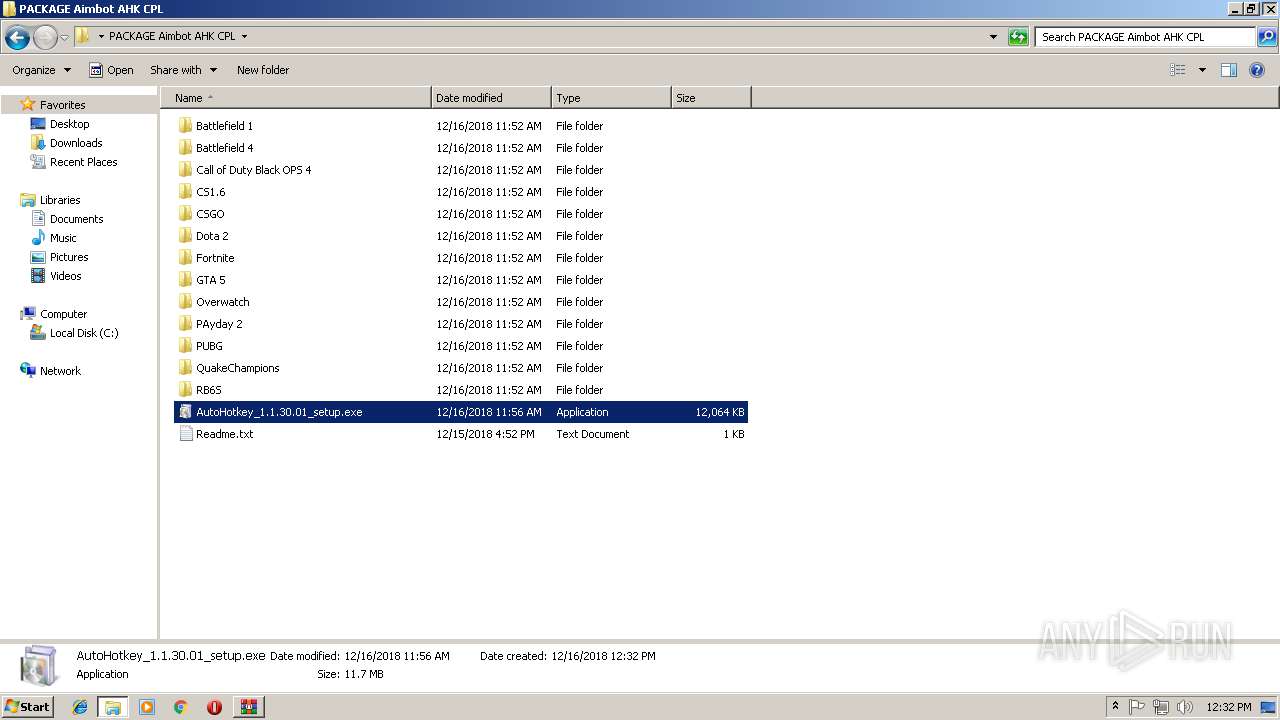This screenshot has height=720, width=1280.
Task: Launch Opera from the taskbar
Action: (x=214, y=707)
